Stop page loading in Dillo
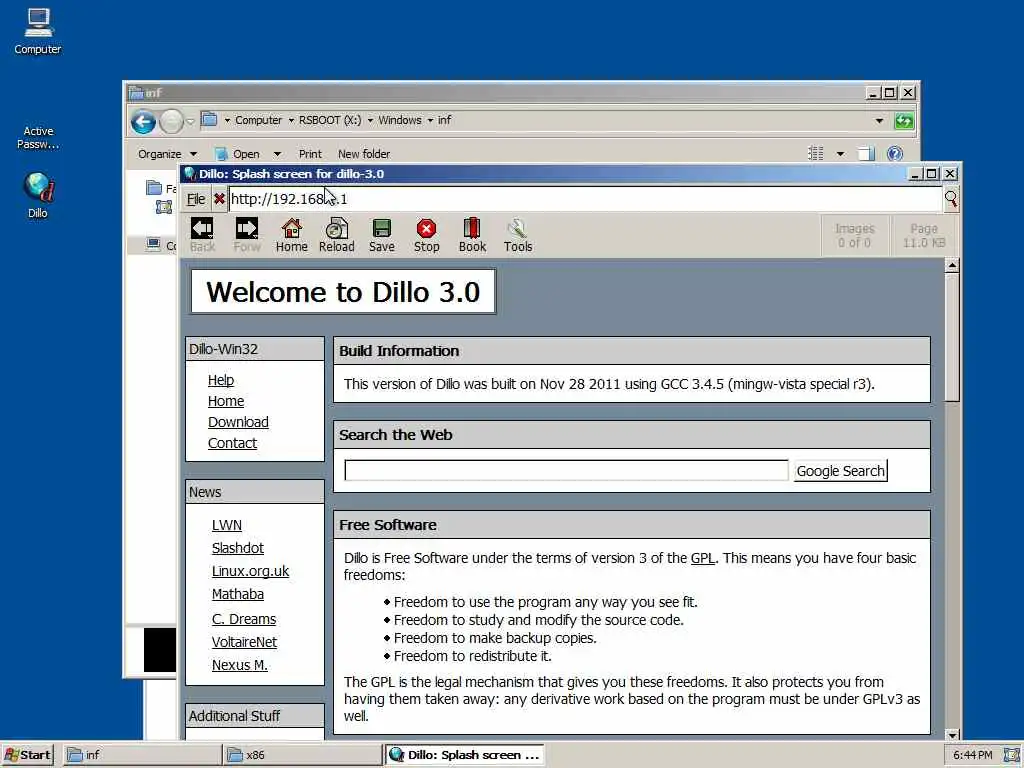Image resolution: width=1024 pixels, height=768 pixels. pos(426,235)
